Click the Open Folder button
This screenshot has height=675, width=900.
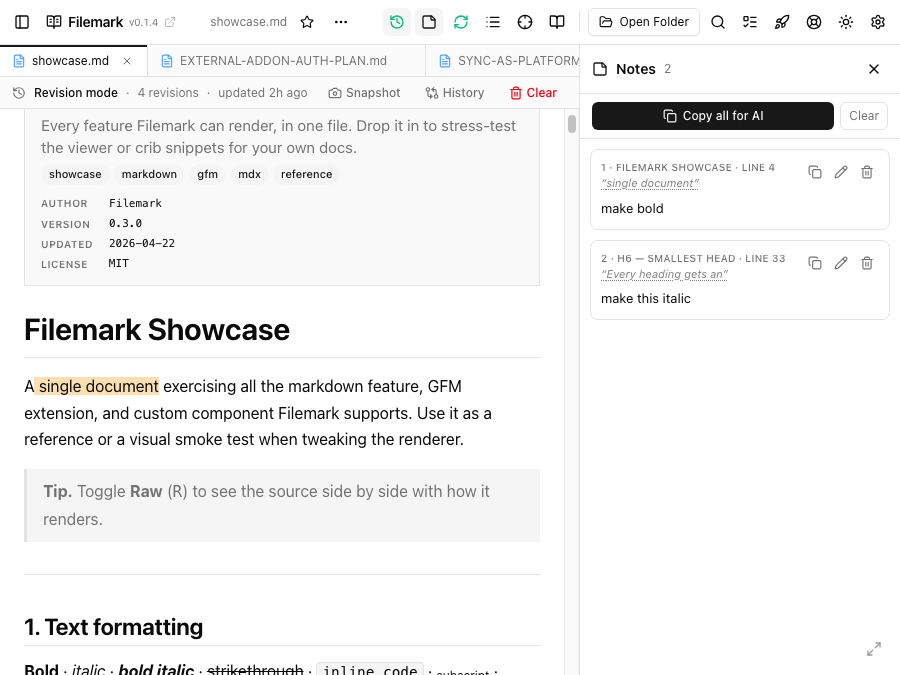tap(644, 22)
